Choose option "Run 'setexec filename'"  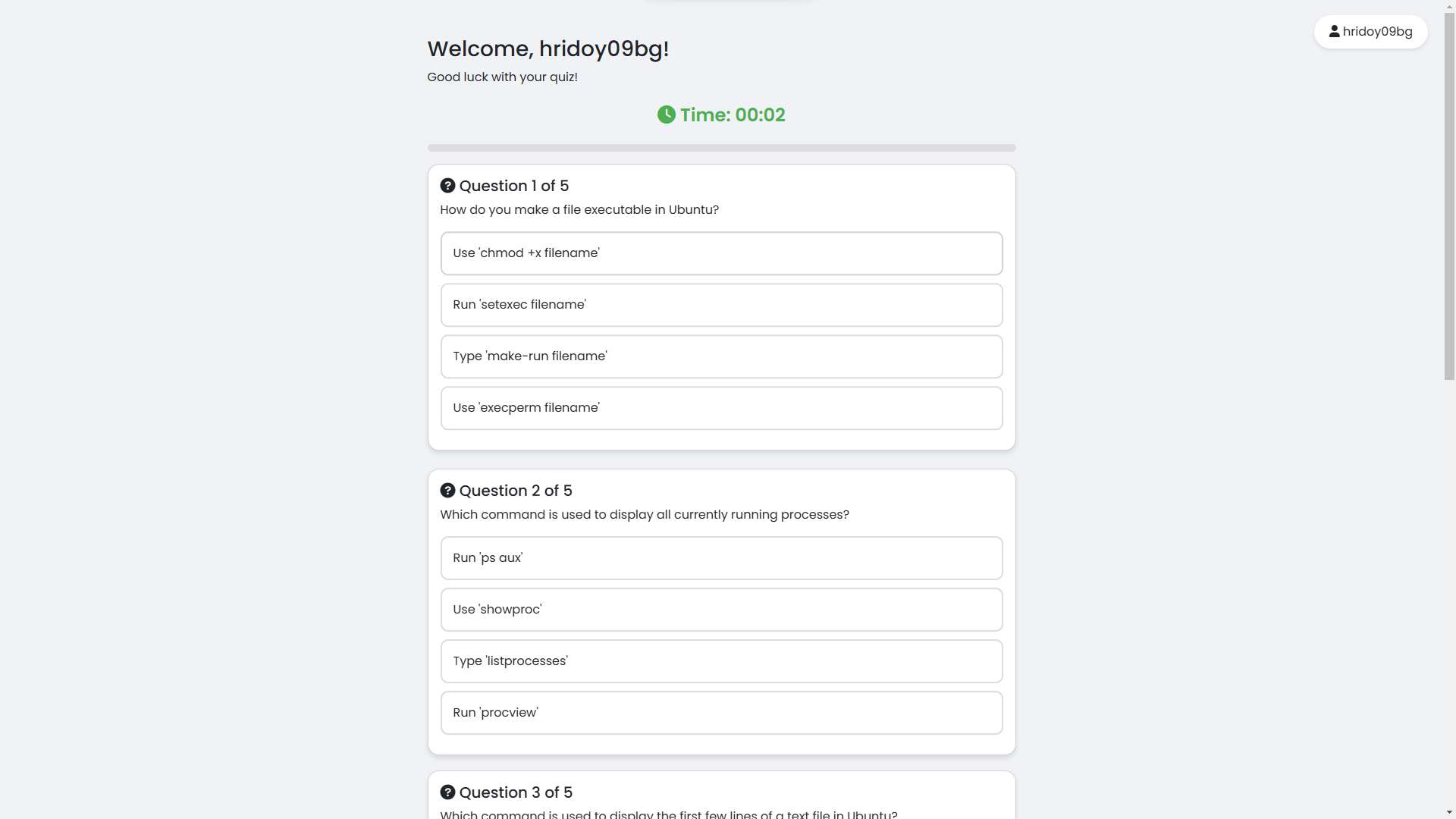721,305
